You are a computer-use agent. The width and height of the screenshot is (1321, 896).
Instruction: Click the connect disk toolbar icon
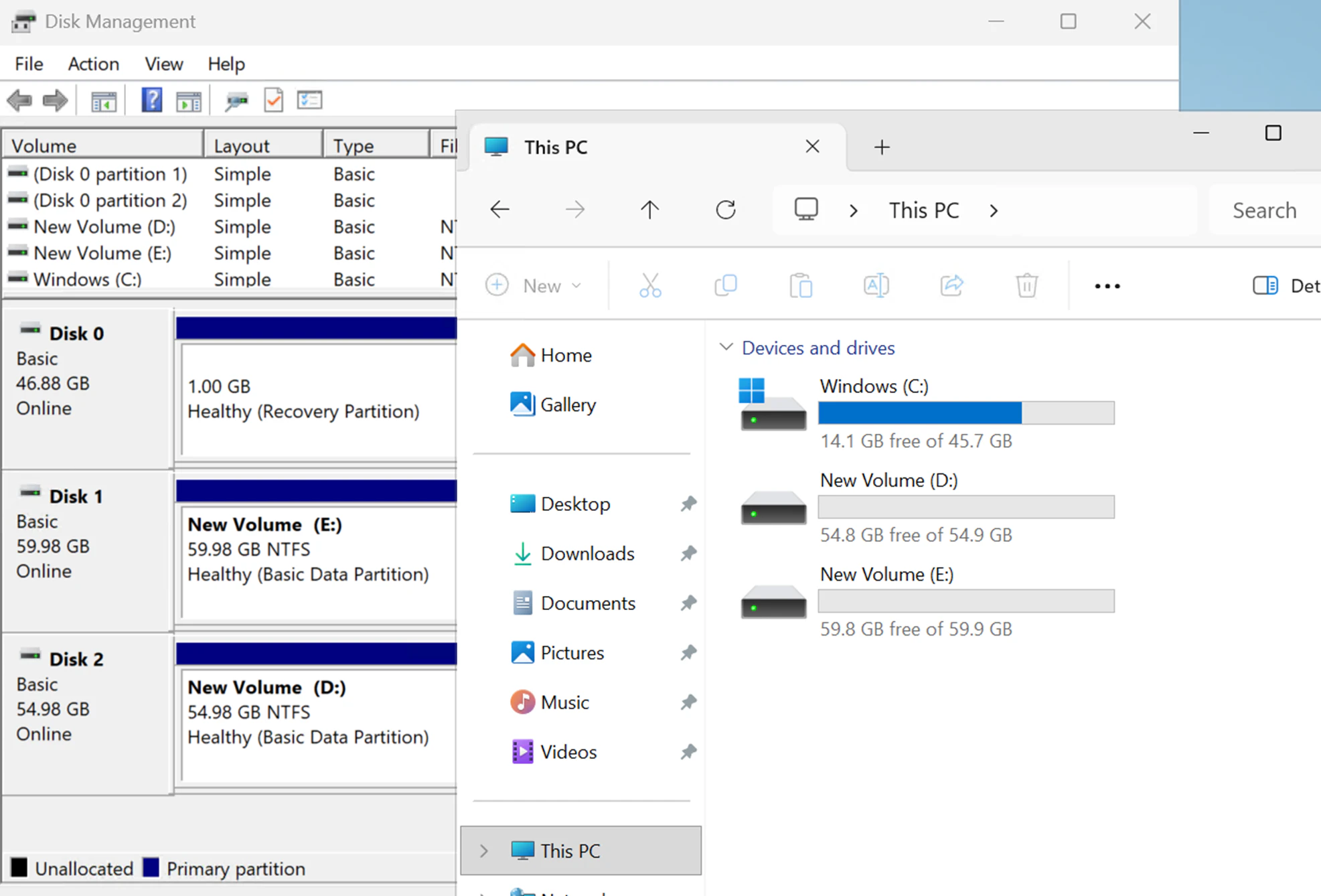[236, 101]
